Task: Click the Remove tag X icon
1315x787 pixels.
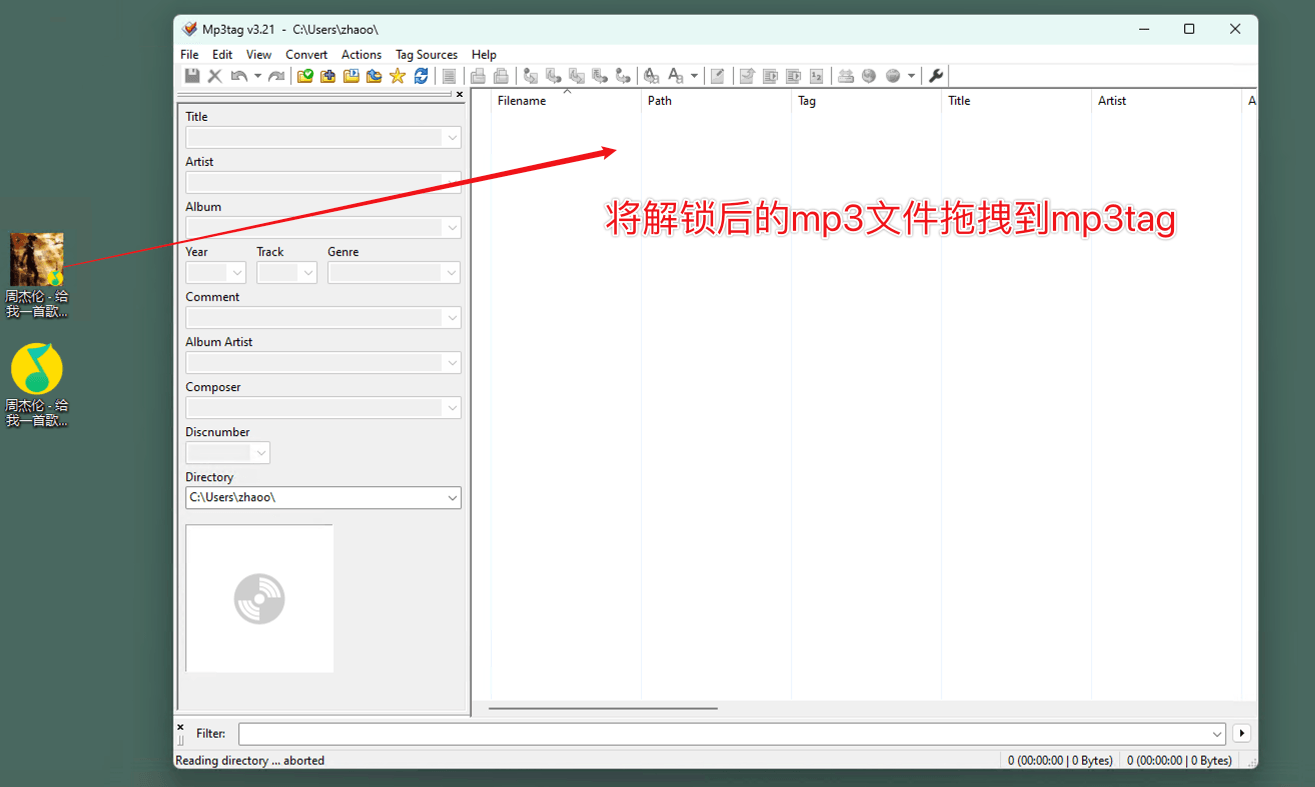Action: pos(214,76)
